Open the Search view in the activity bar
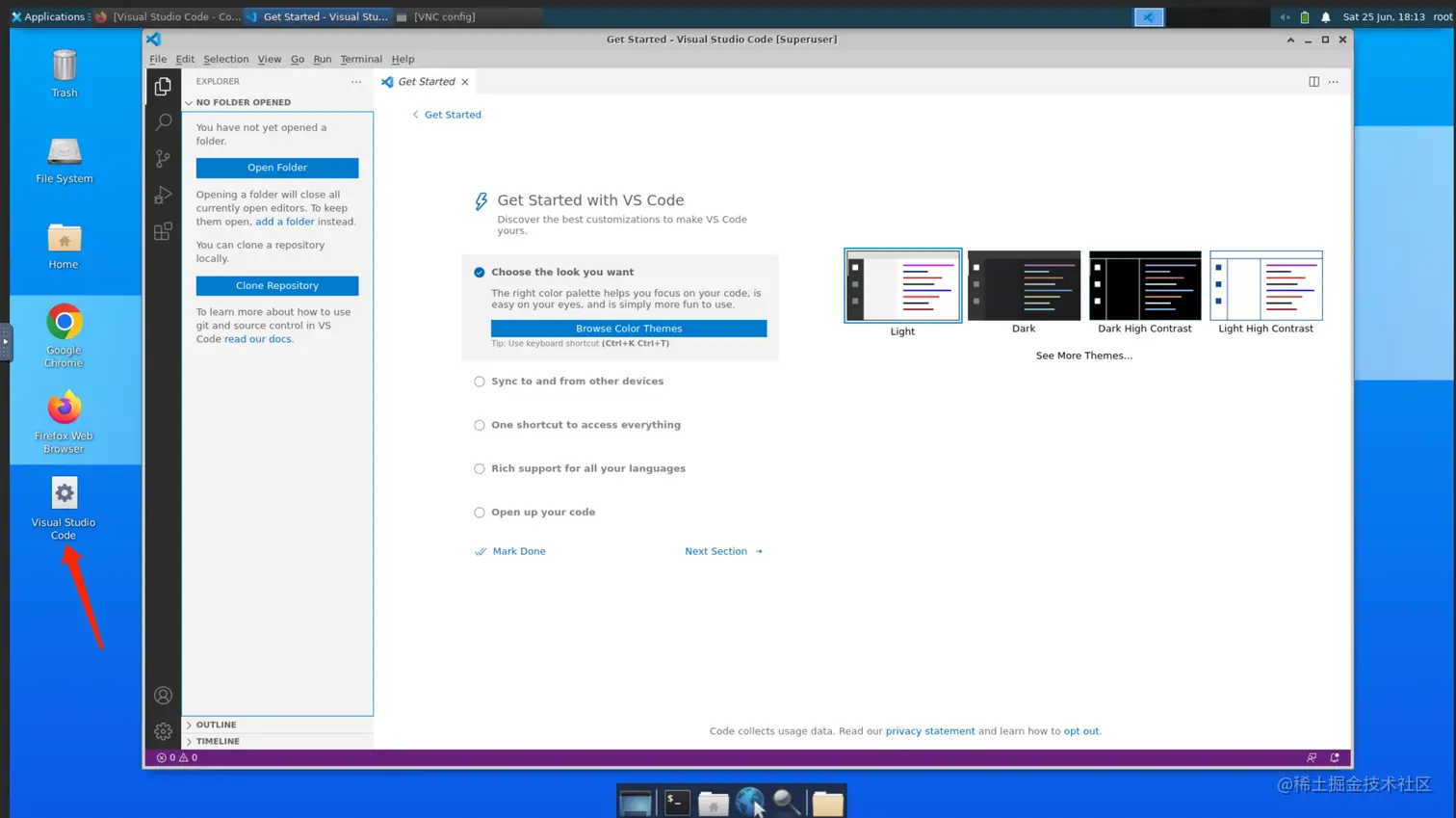Screen dimensions: 1456x818 (x=163, y=122)
